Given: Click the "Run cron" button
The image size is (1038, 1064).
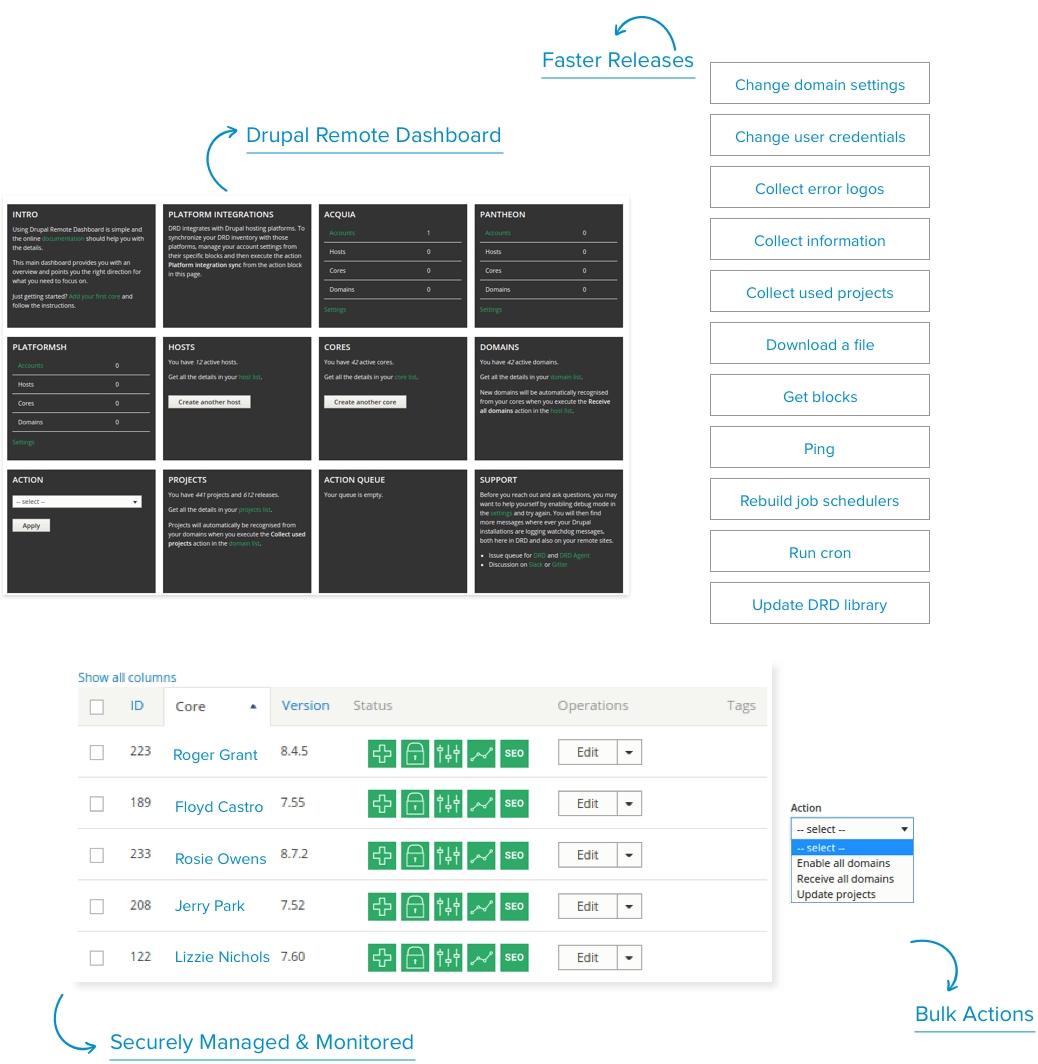Looking at the screenshot, I should point(820,552).
